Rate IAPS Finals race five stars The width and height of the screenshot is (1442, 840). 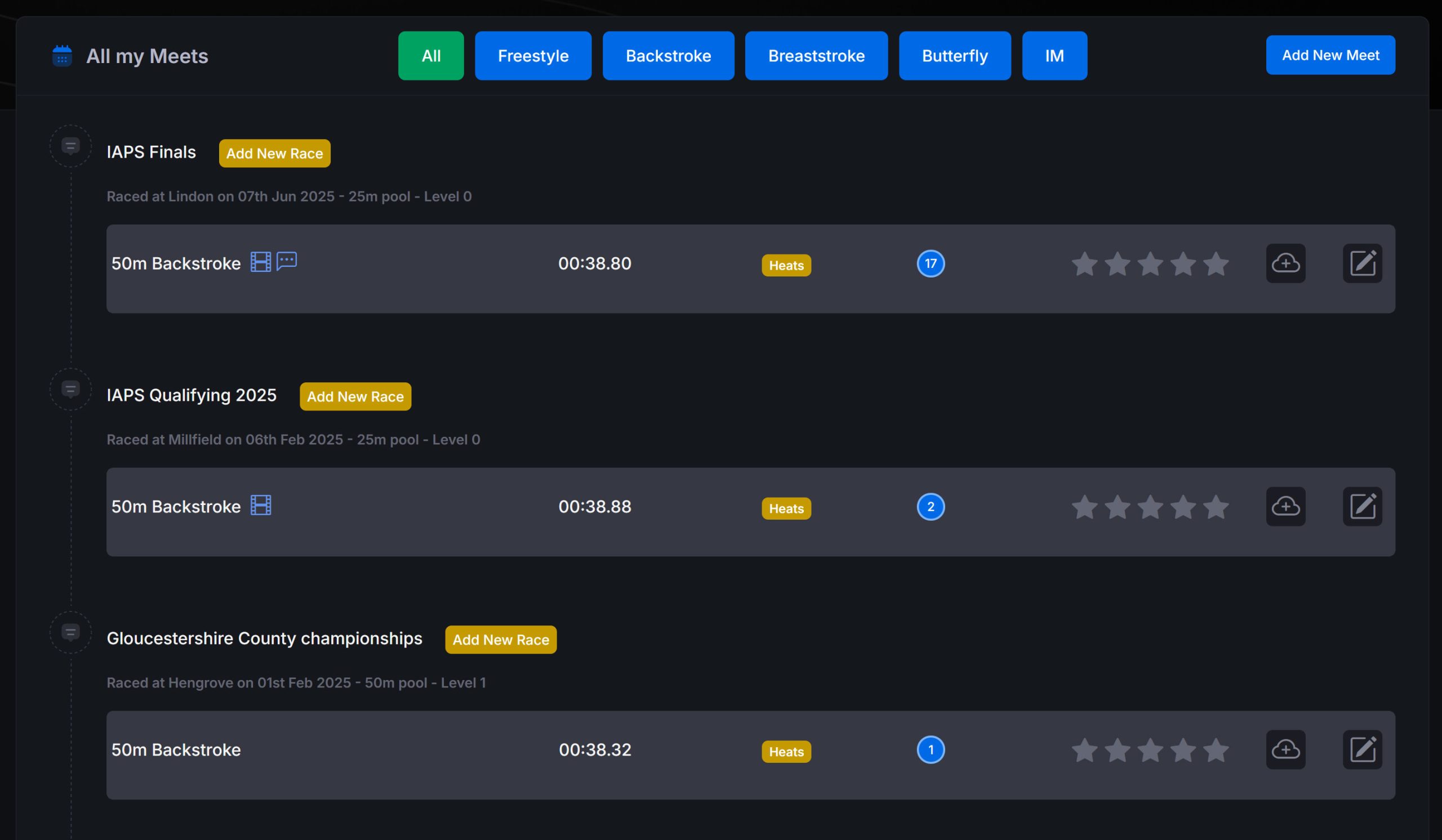pos(1216,264)
